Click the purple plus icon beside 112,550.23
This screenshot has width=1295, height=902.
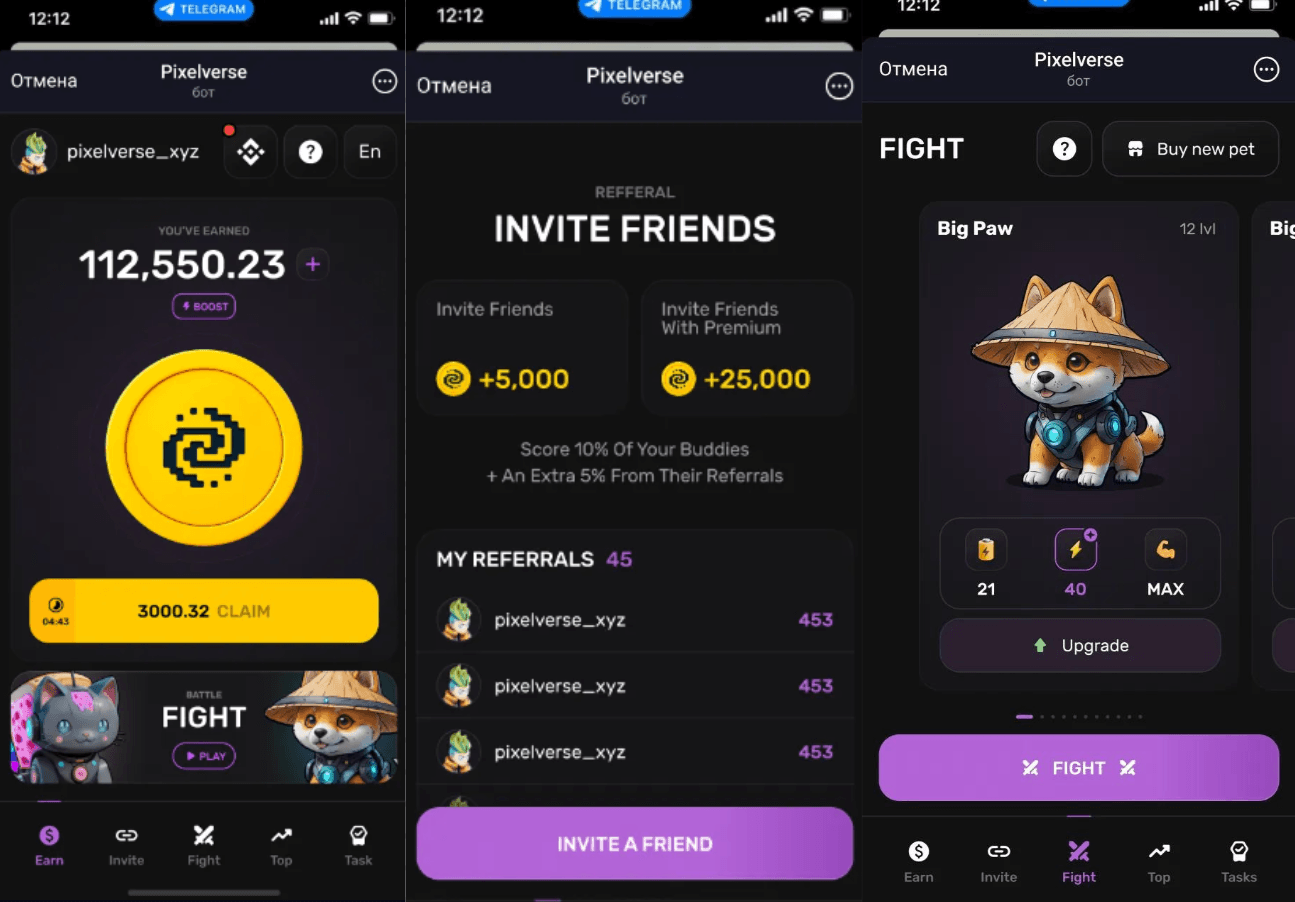click(313, 264)
